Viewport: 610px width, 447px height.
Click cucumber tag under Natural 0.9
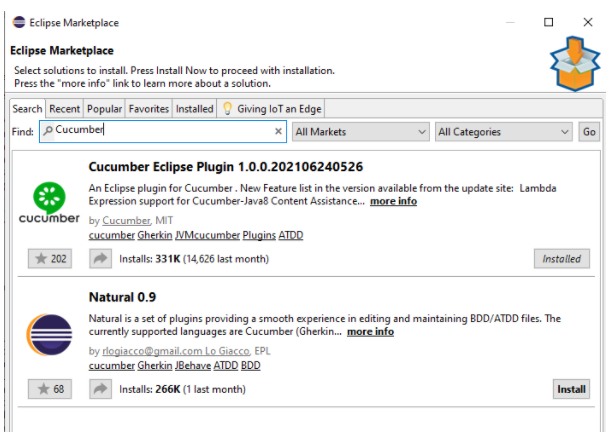[112, 366]
